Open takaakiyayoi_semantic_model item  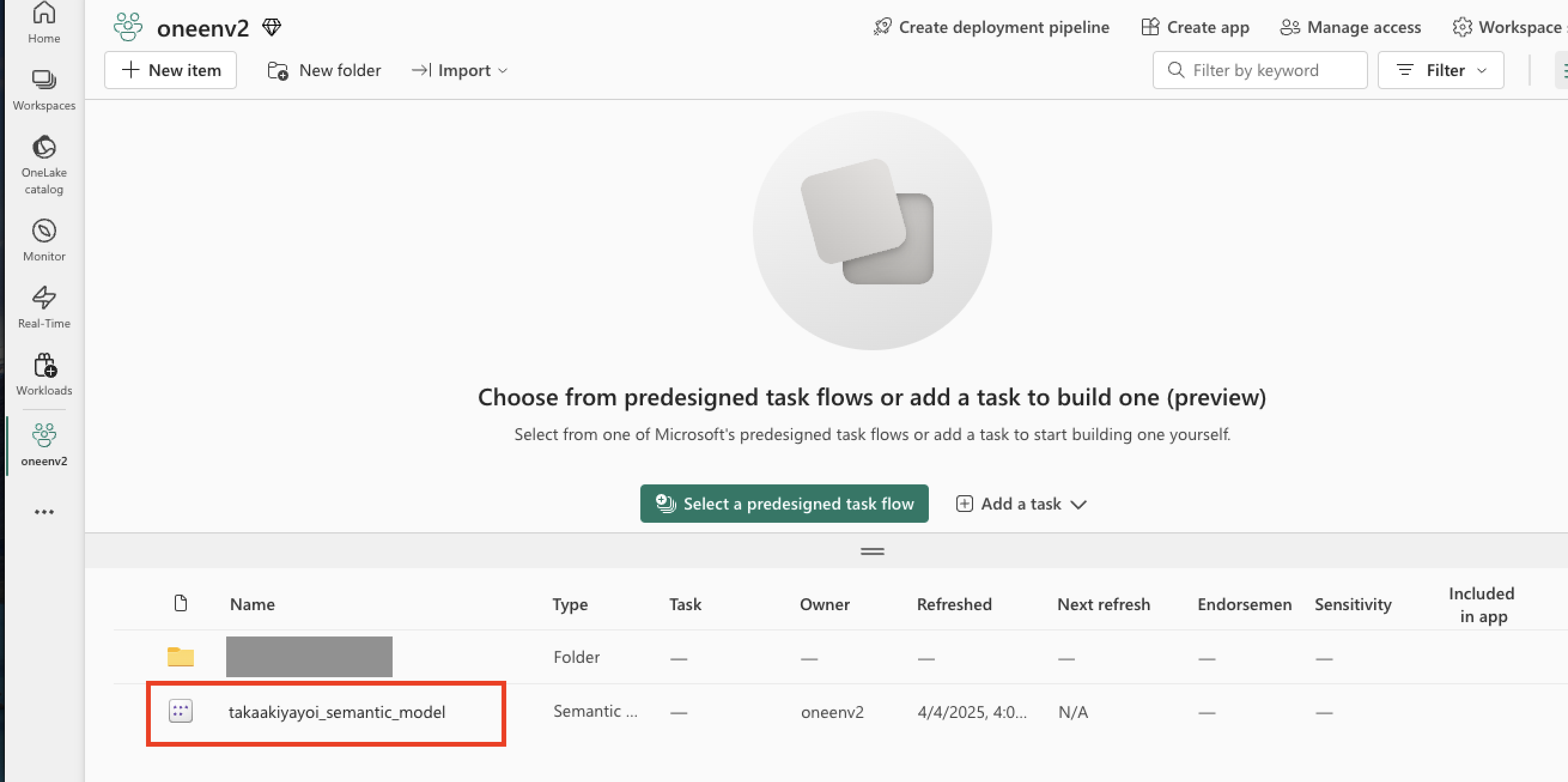[x=336, y=712]
